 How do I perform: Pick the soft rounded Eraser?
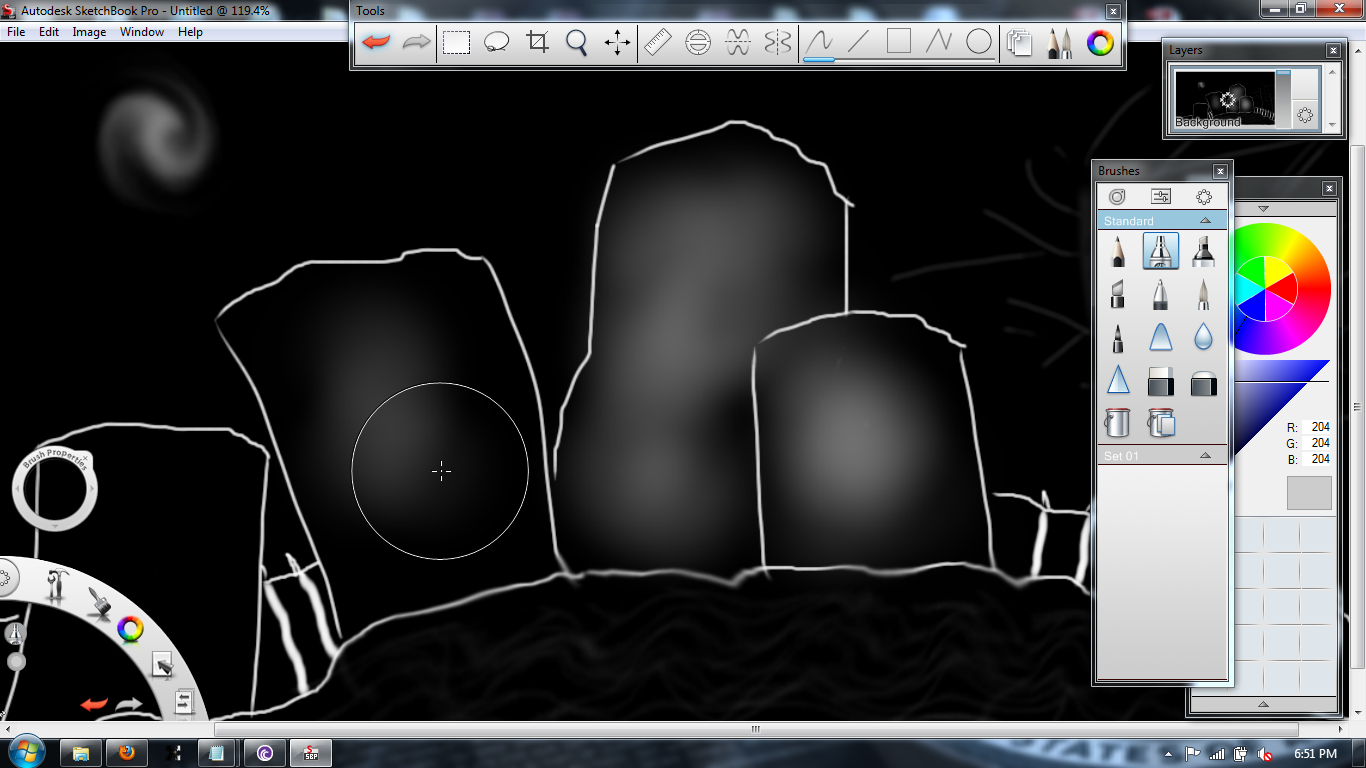1203,380
